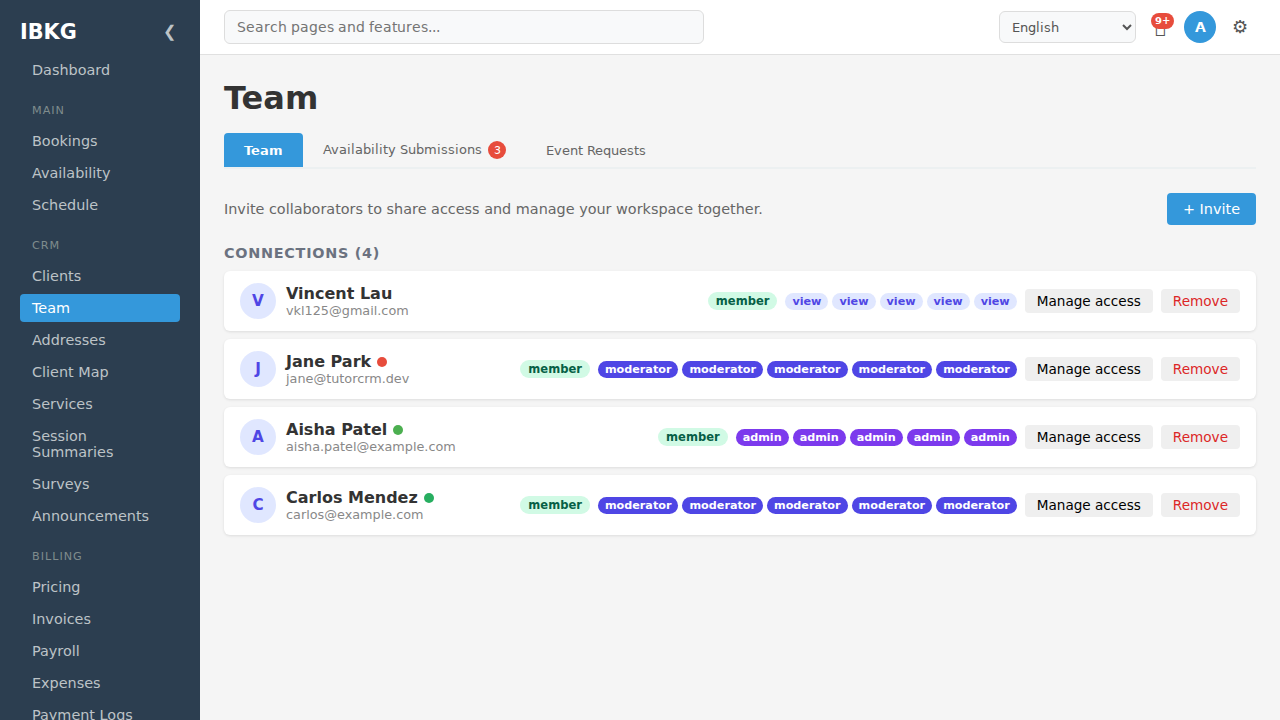Open Schedule in the sidebar

click(100, 205)
